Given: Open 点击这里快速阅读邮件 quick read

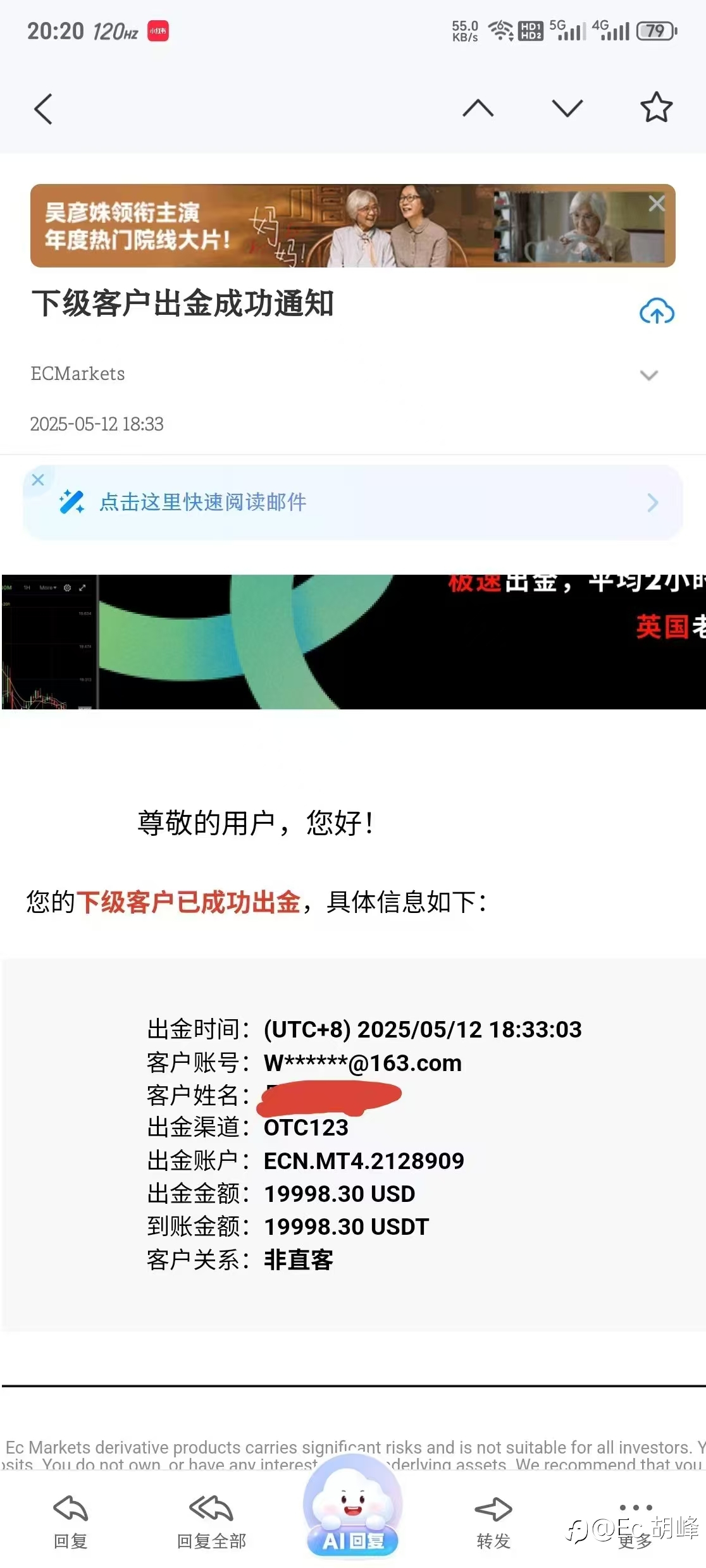Looking at the screenshot, I should pos(202,502).
